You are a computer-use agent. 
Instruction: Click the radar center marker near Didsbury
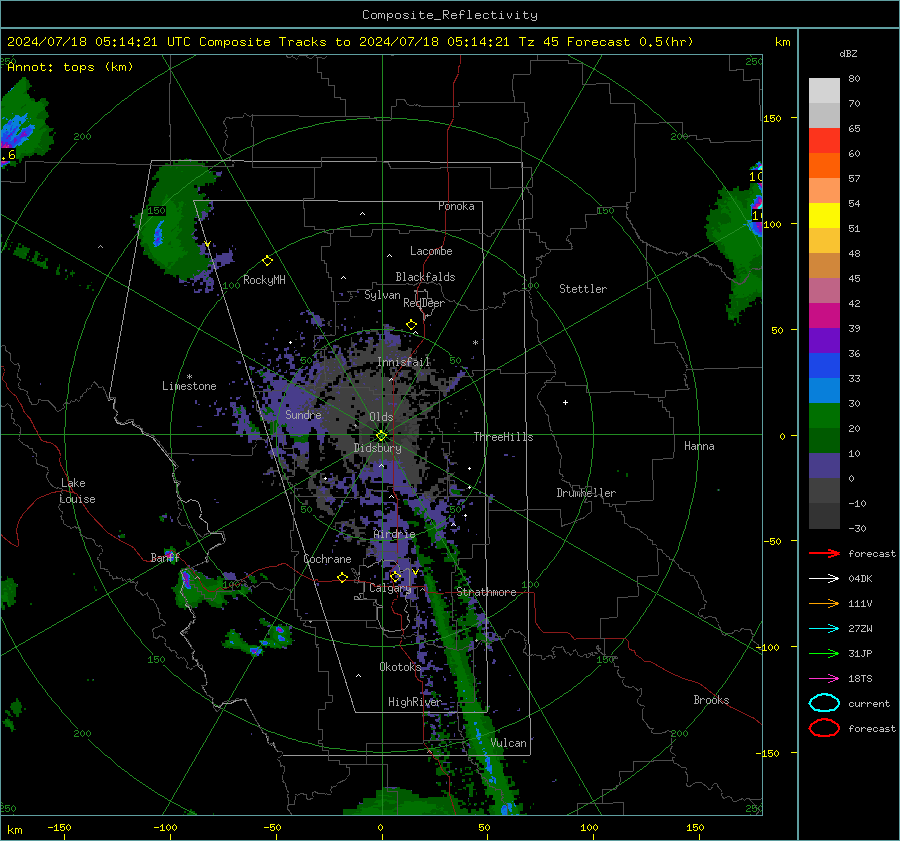point(381,436)
